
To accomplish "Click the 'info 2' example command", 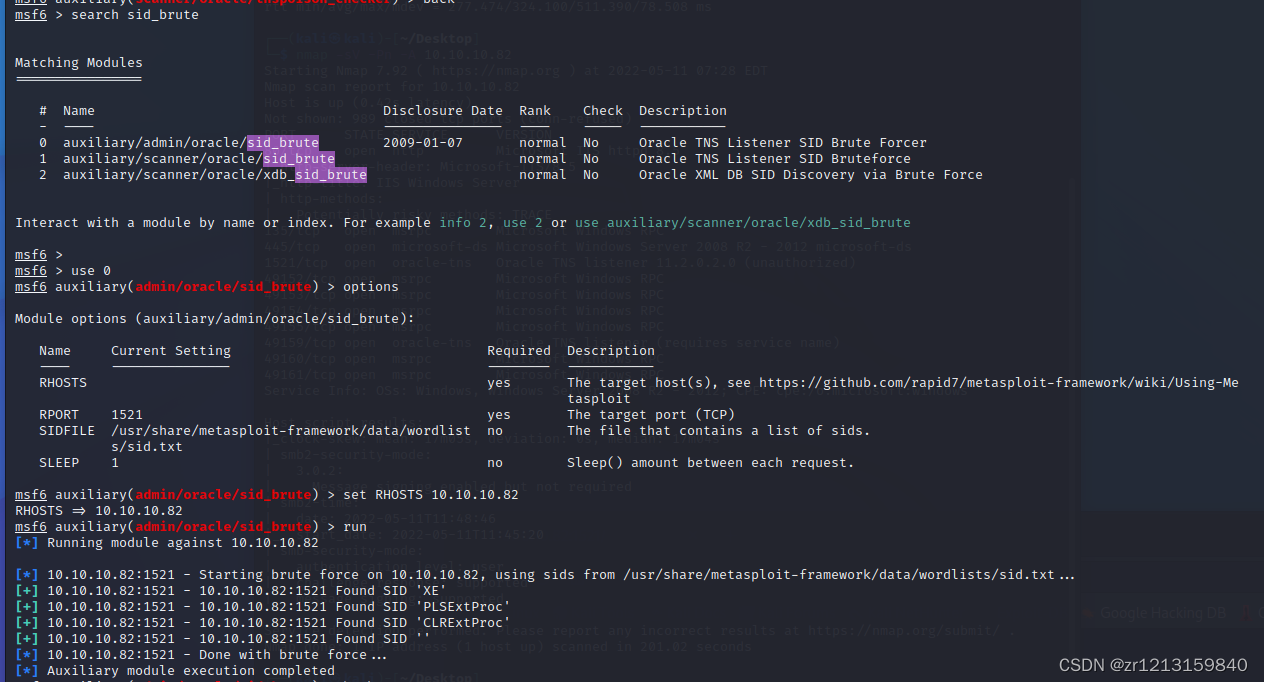I will [463, 223].
